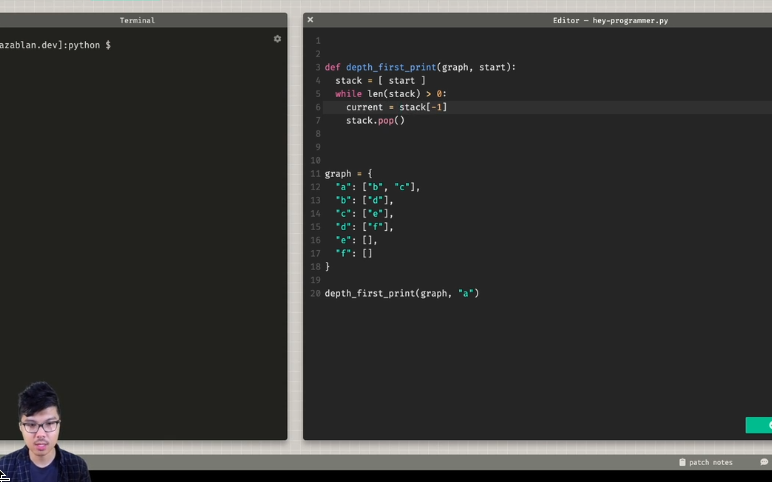Place cursor on 'current = stack[-1]' line
Screen dimensions: 772x482
396,107
